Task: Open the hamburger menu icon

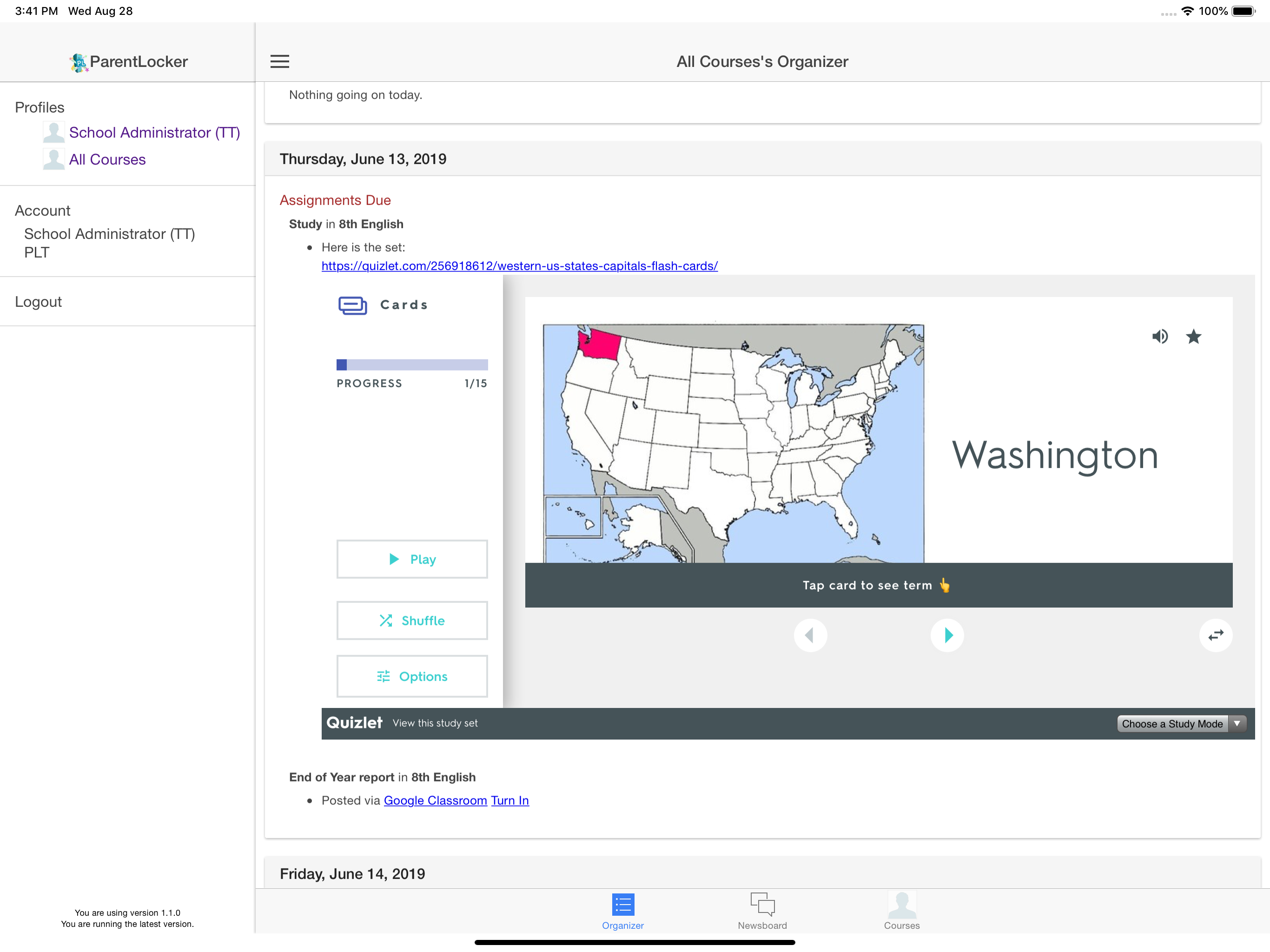Action: click(279, 61)
